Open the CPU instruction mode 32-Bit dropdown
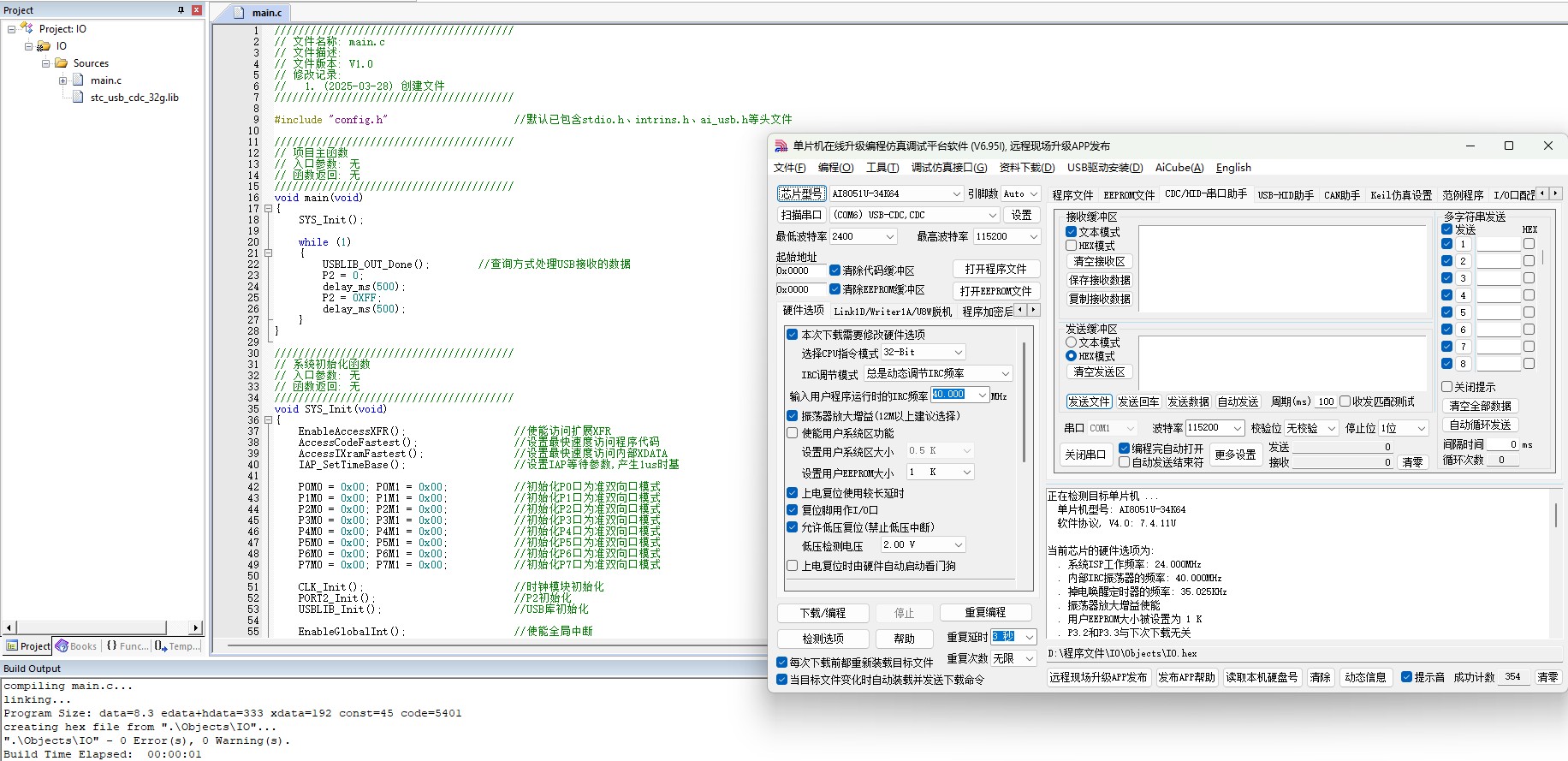Image resolution: width=1568 pixels, height=761 pixels. click(924, 353)
